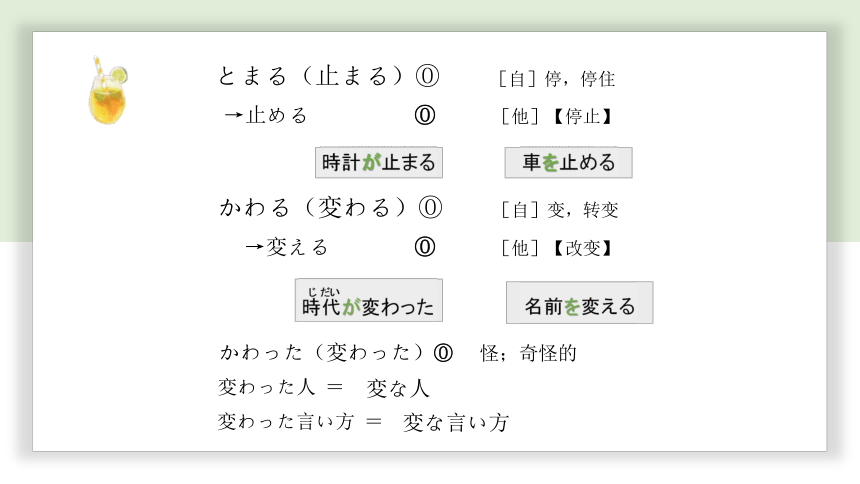Click the iced tea drink icon

pyautogui.click(x=108, y=91)
